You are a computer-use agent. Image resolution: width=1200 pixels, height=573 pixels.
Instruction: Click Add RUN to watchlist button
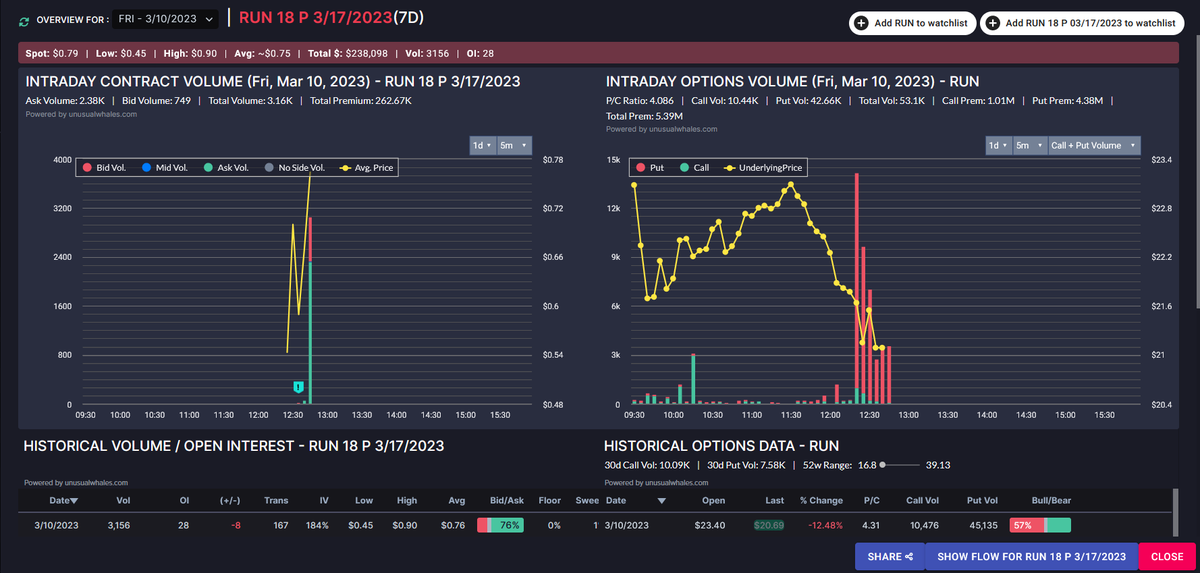912,23
